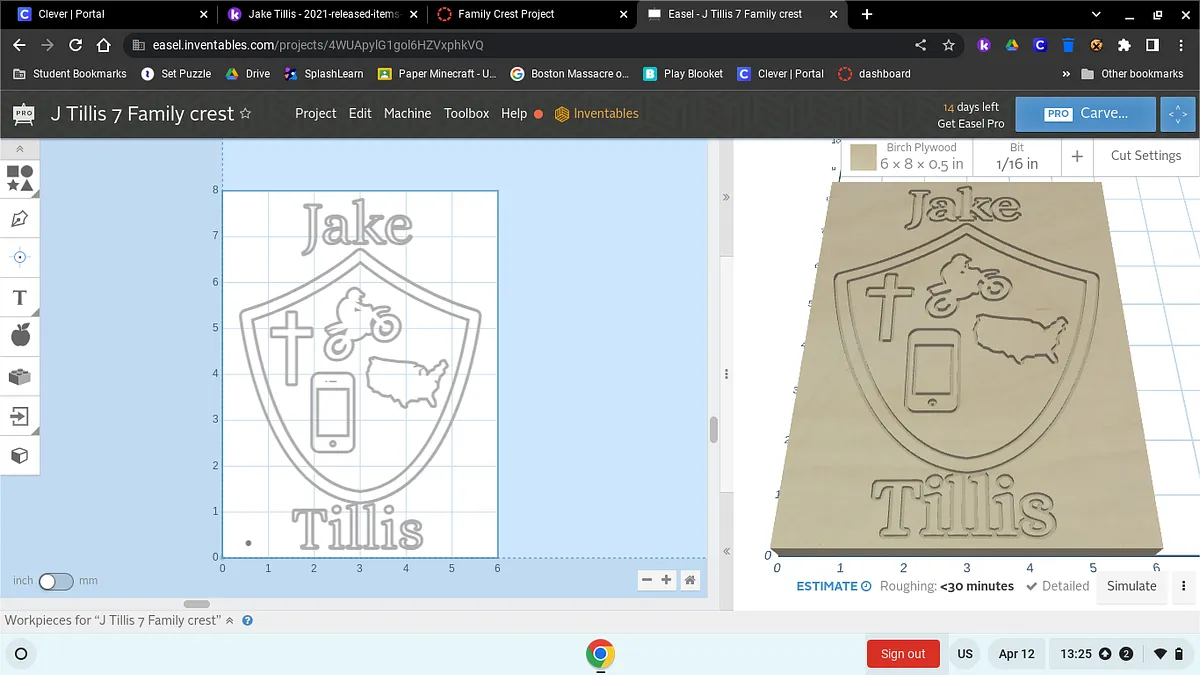Star the J Tillis 7 project title
The height and width of the screenshot is (675, 1200).
pos(245,114)
